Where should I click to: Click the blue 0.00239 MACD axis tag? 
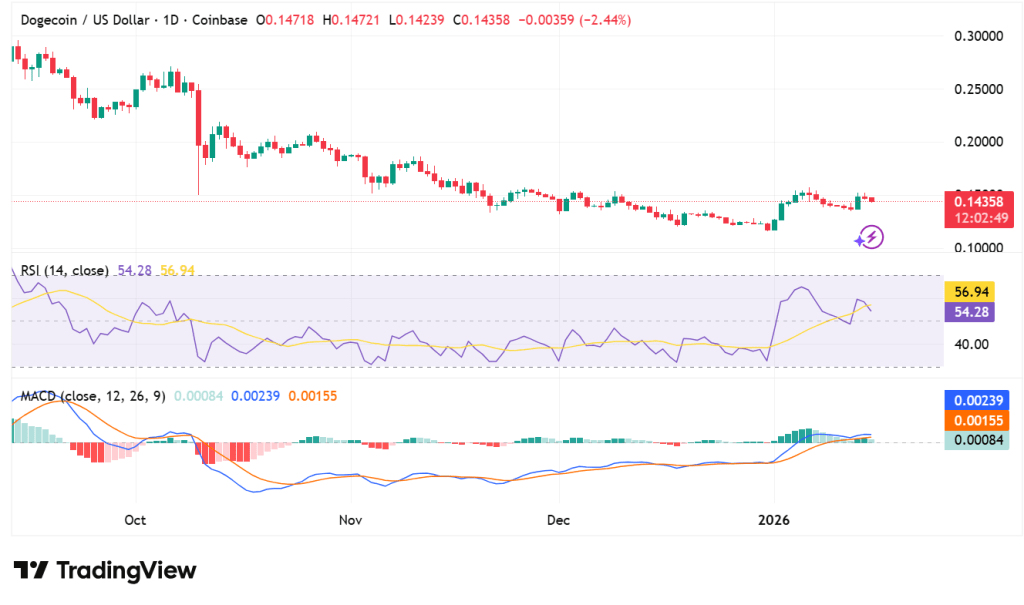point(977,401)
